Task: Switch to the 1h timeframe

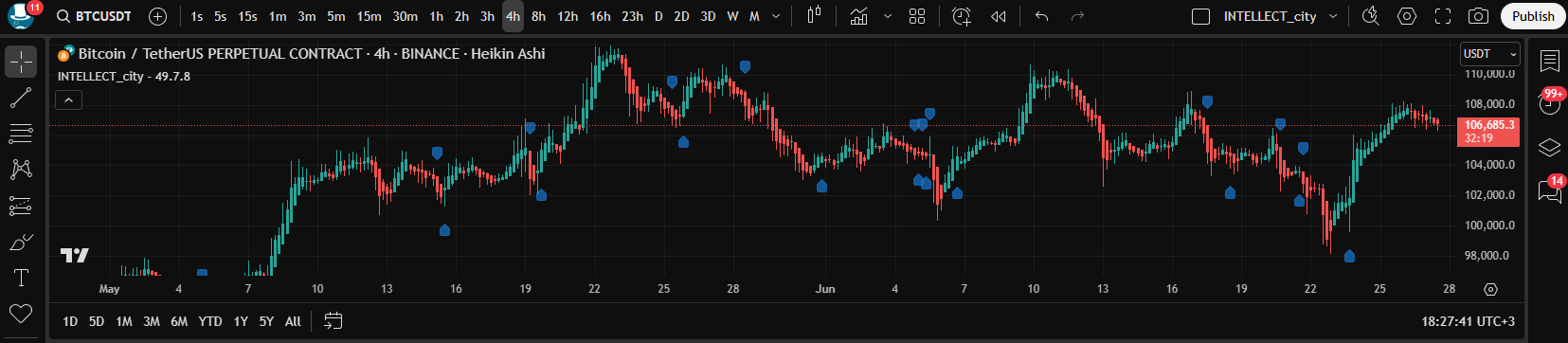Action: pyautogui.click(x=436, y=16)
